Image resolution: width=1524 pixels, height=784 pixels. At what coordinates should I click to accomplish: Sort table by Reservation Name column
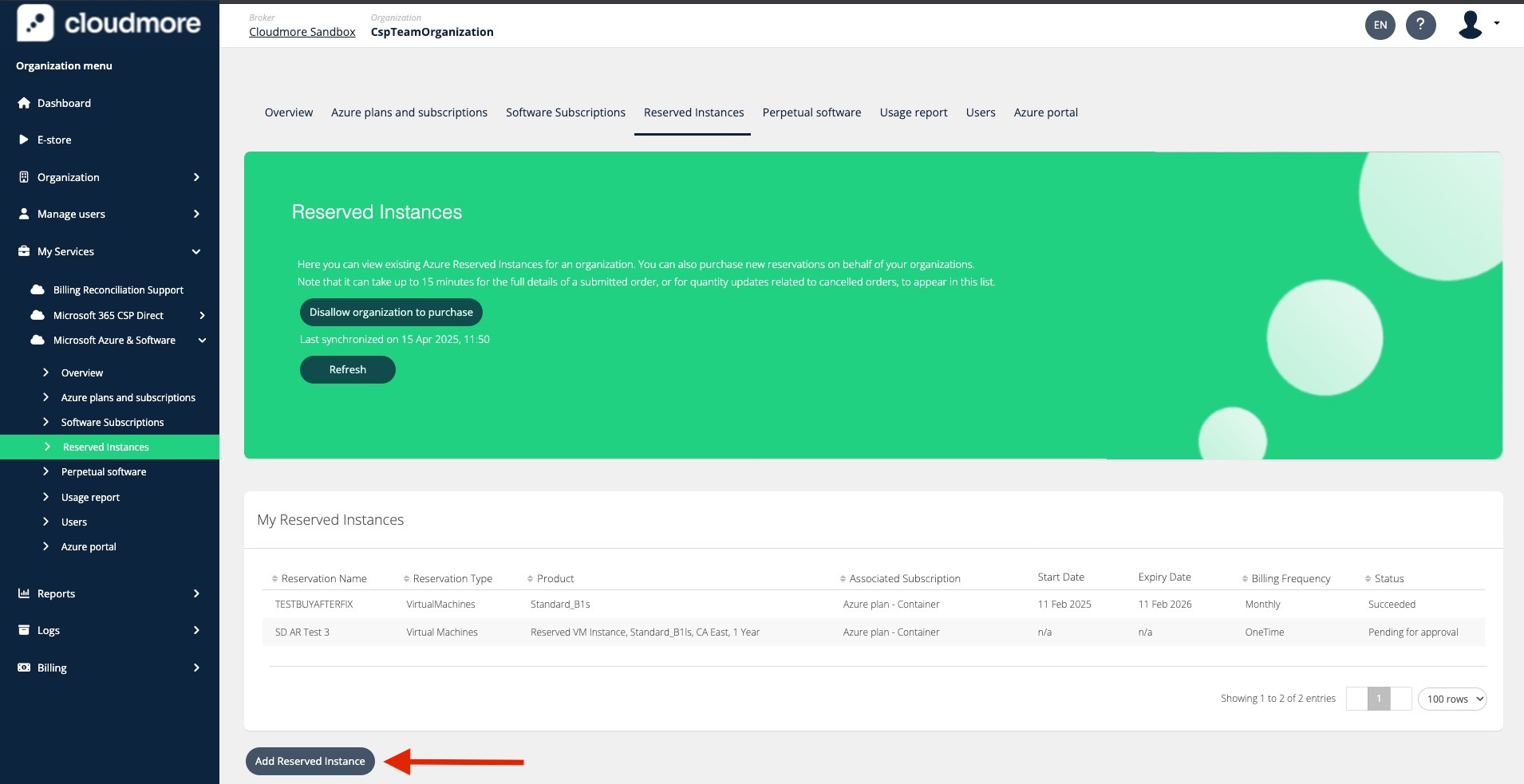coord(323,578)
